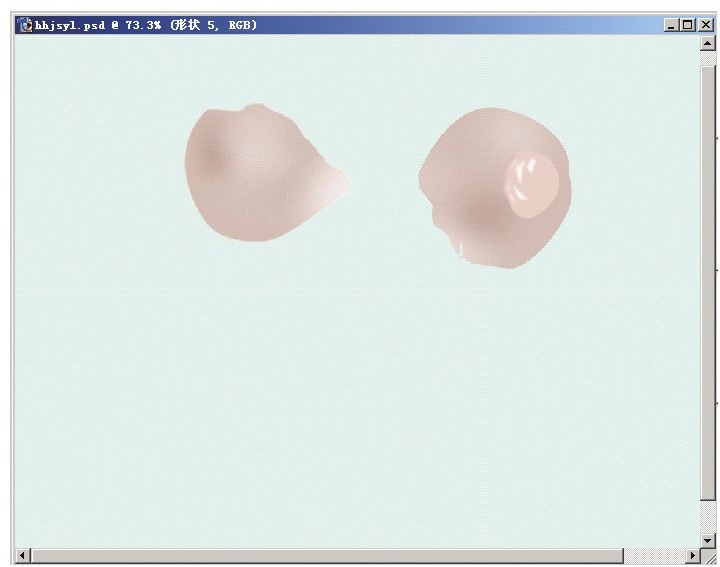Click the vertical scrollbar thumb
The image size is (720, 567).
(708, 283)
